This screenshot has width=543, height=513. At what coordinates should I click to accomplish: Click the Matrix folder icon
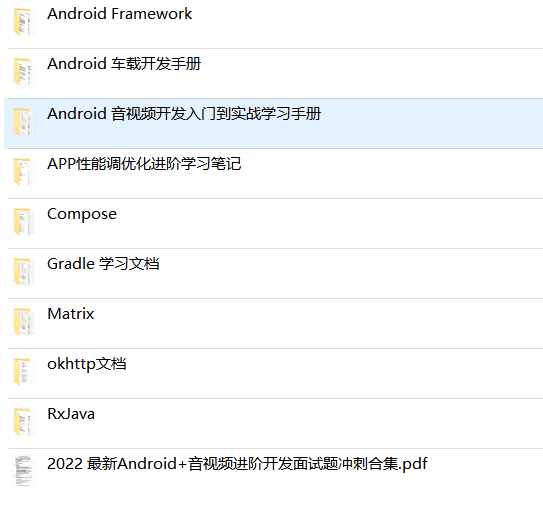pyautogui.click(x=24, y=322)
